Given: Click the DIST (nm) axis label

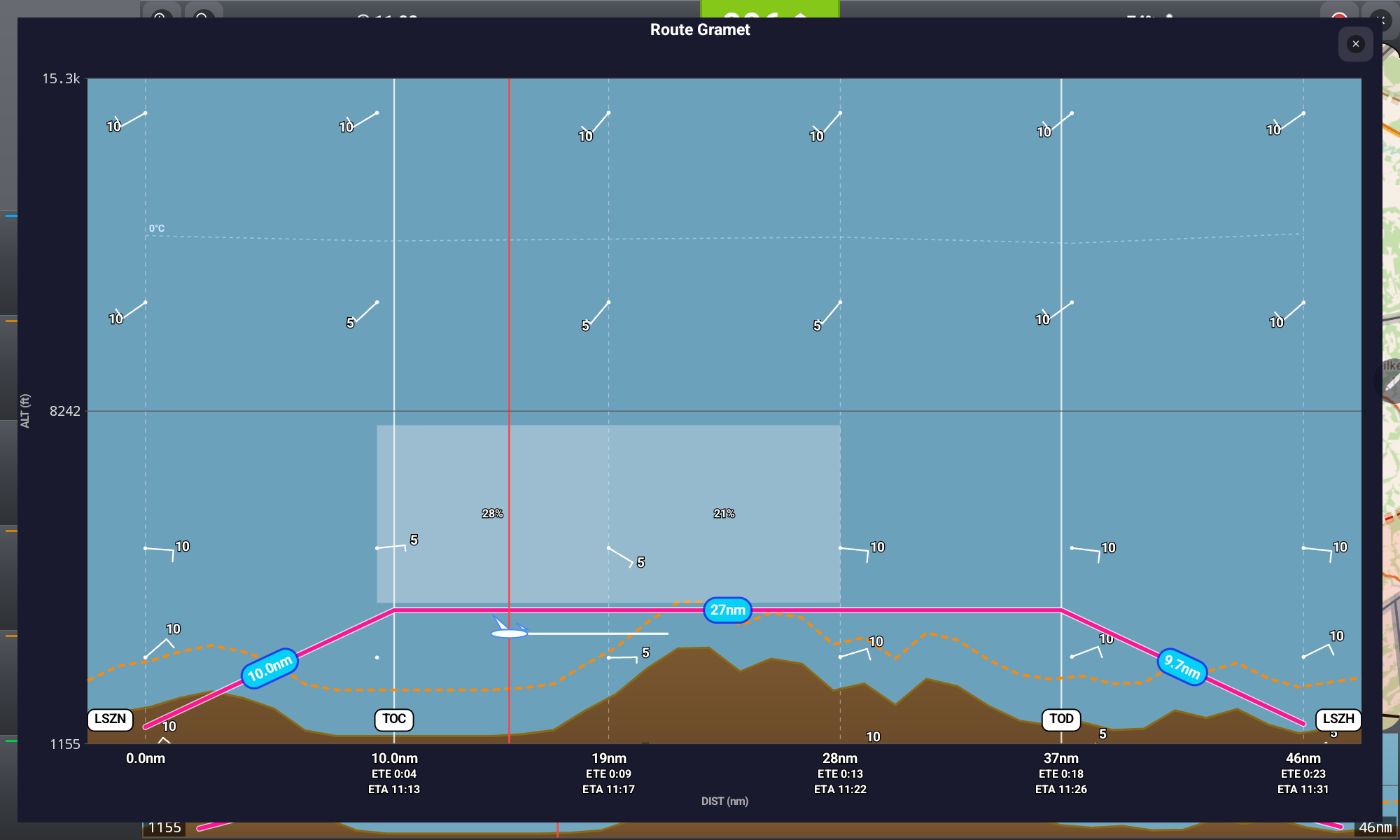Looking at the screenshot, I should coord(724,801).
